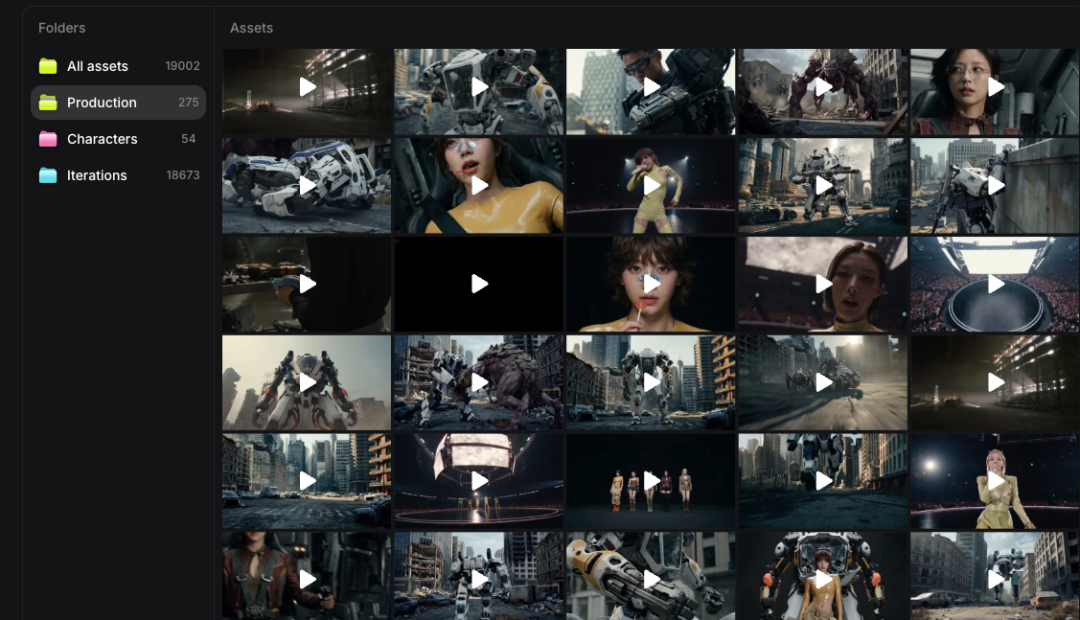
Task: Click the Assets heading
Action: 251,28
